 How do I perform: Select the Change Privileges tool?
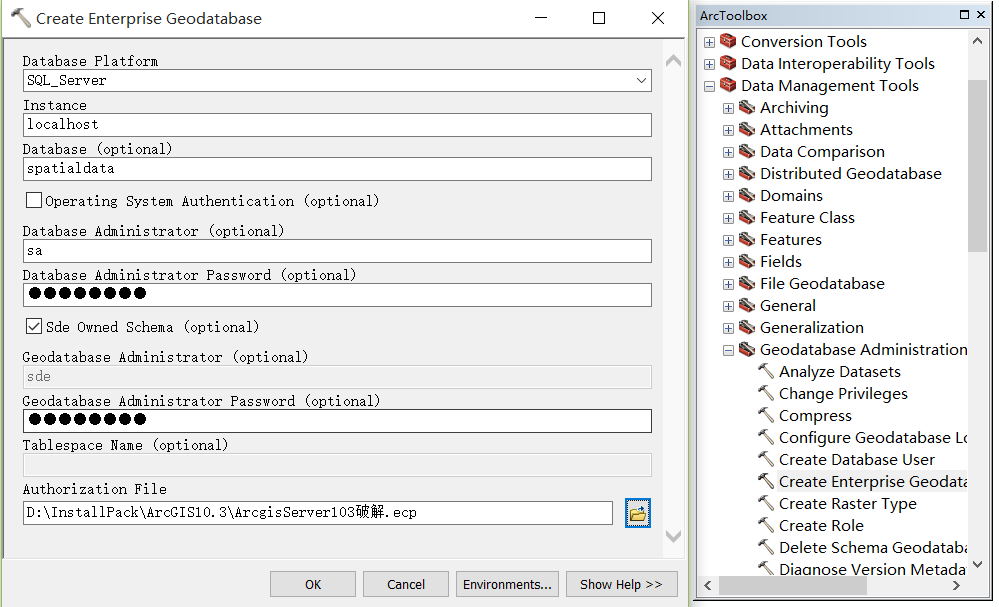843,394
